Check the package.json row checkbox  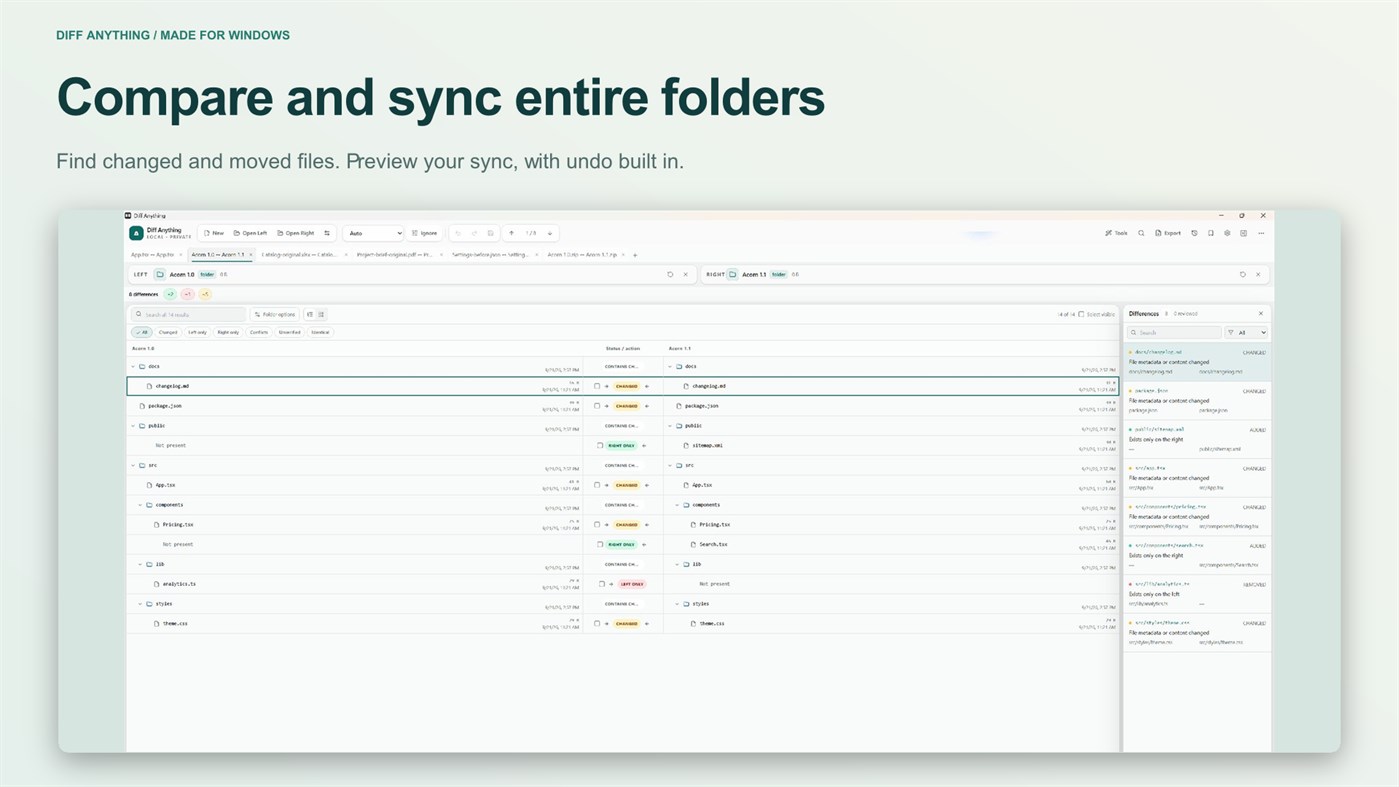tap(597, 406)
